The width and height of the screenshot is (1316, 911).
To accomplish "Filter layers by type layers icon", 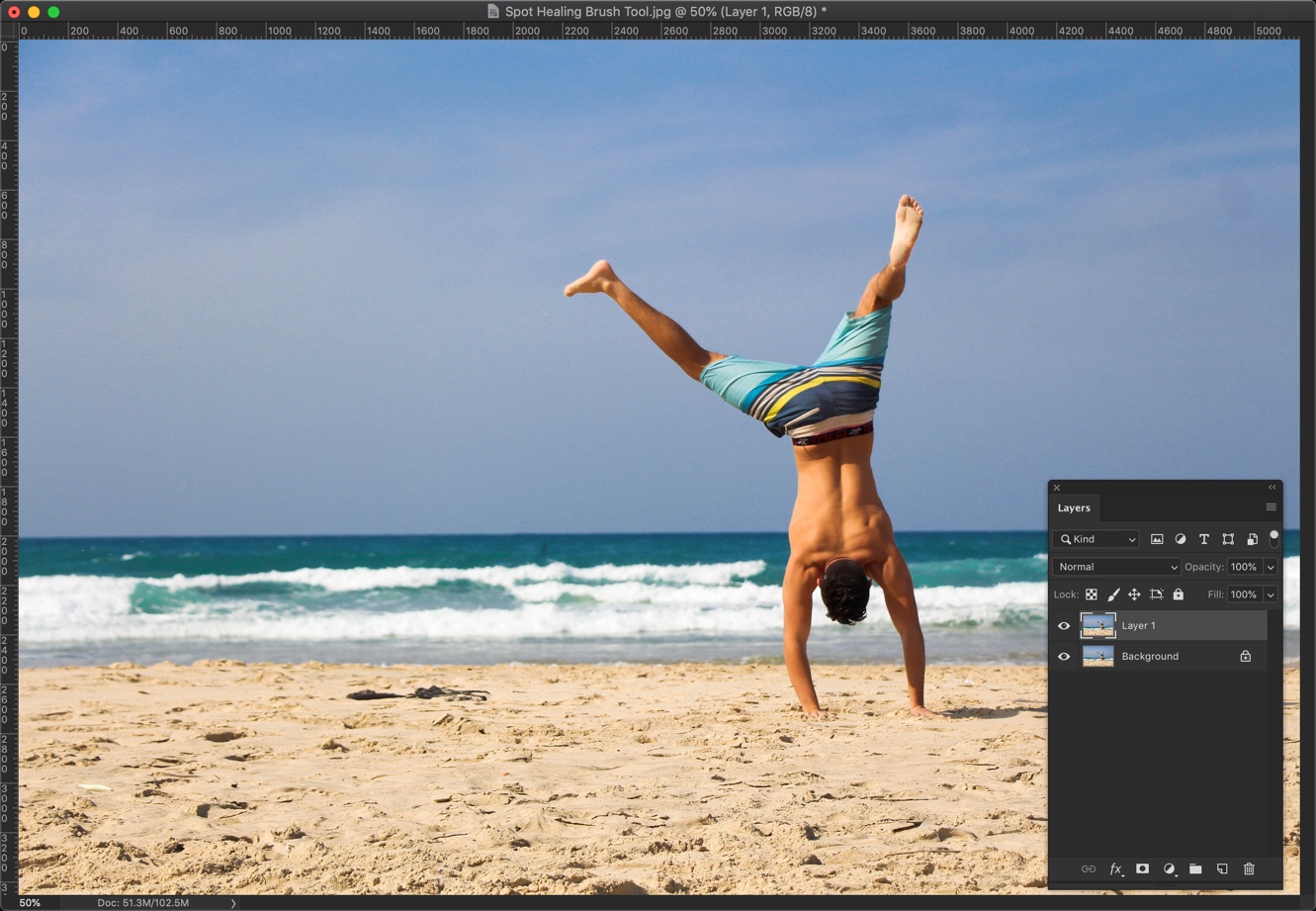I will click(x=1204, y=539).
